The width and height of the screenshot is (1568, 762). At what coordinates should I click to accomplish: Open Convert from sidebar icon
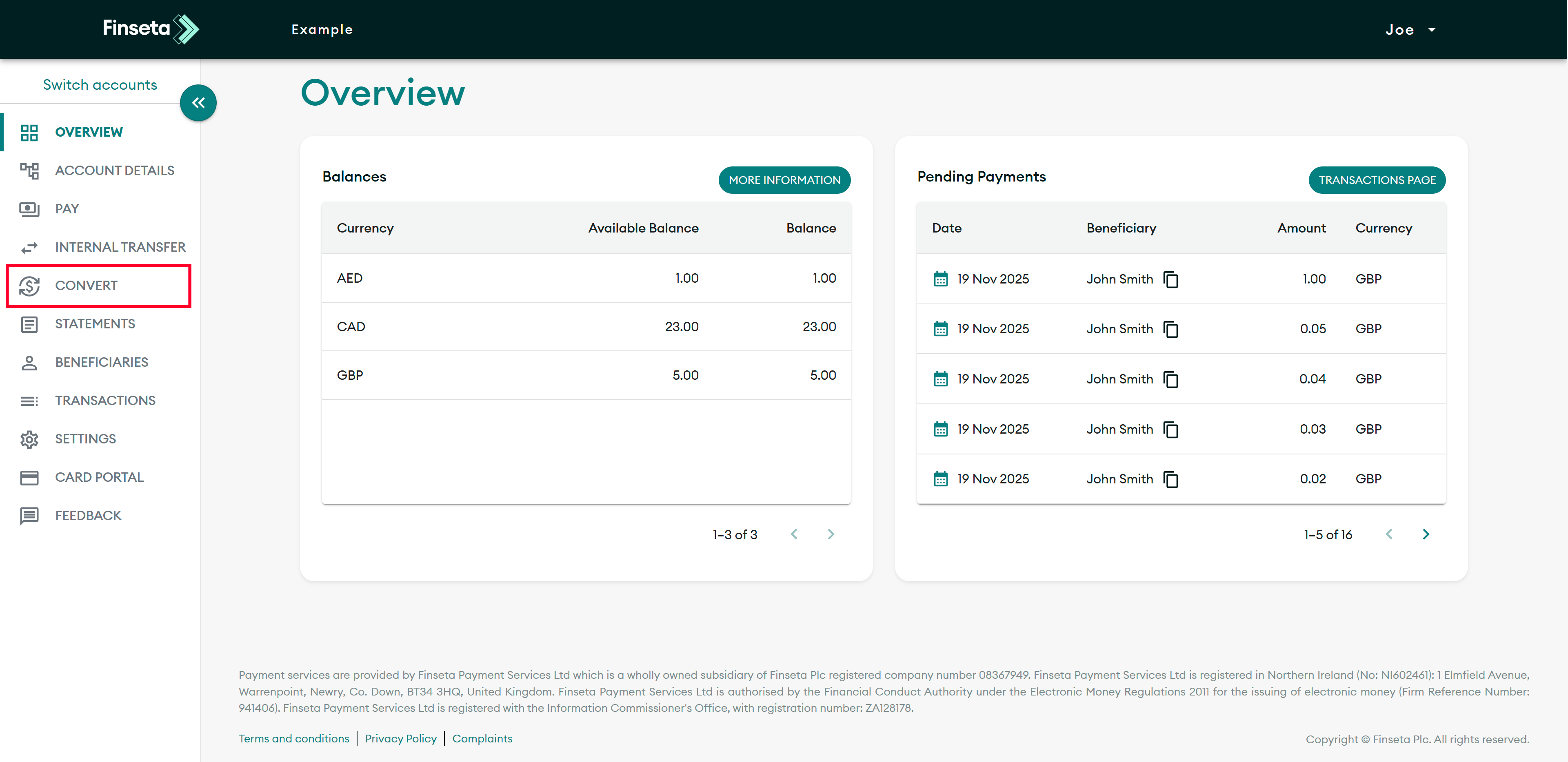coord(29,286)
